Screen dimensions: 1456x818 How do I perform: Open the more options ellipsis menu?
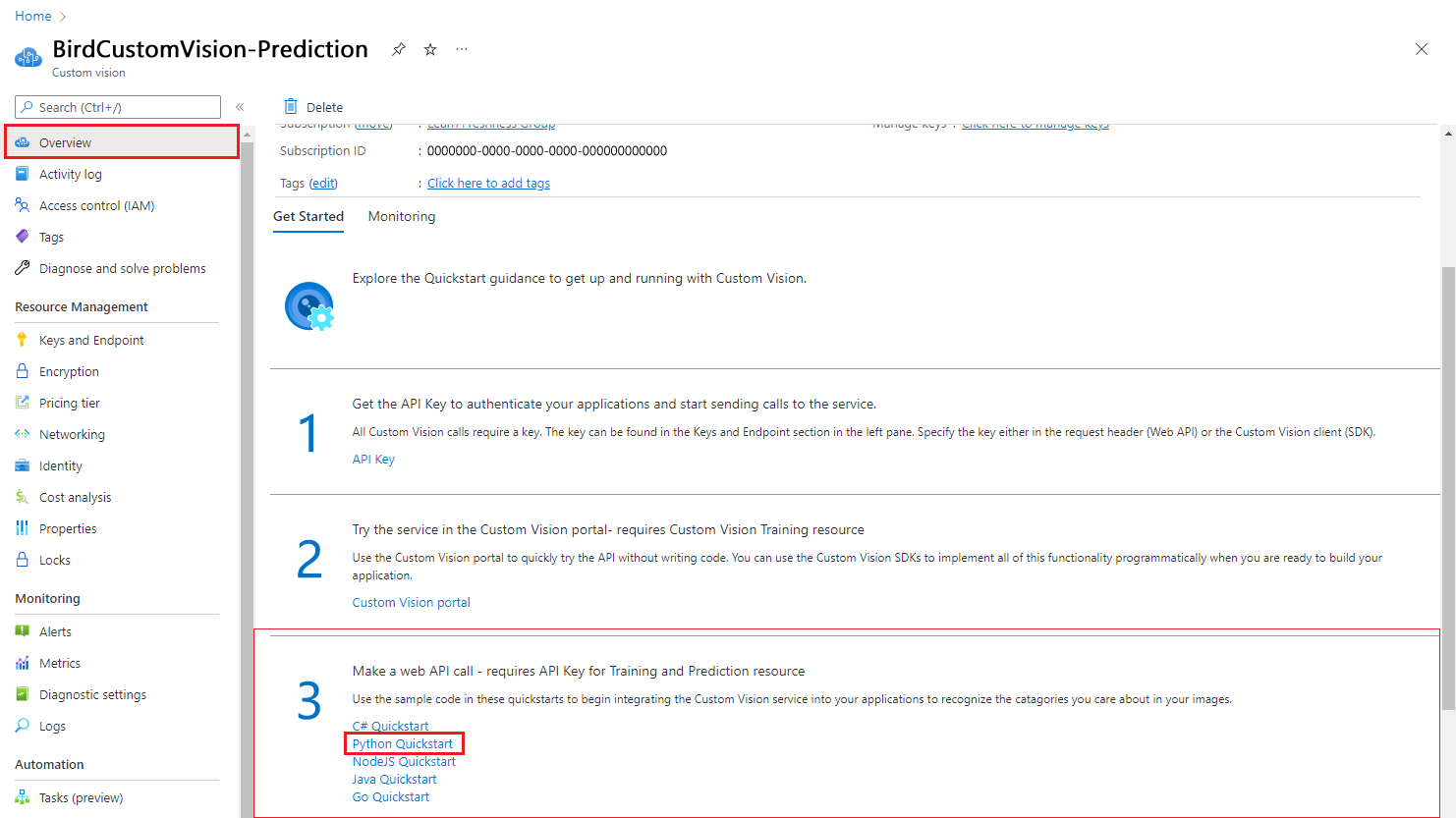[462, 49]
